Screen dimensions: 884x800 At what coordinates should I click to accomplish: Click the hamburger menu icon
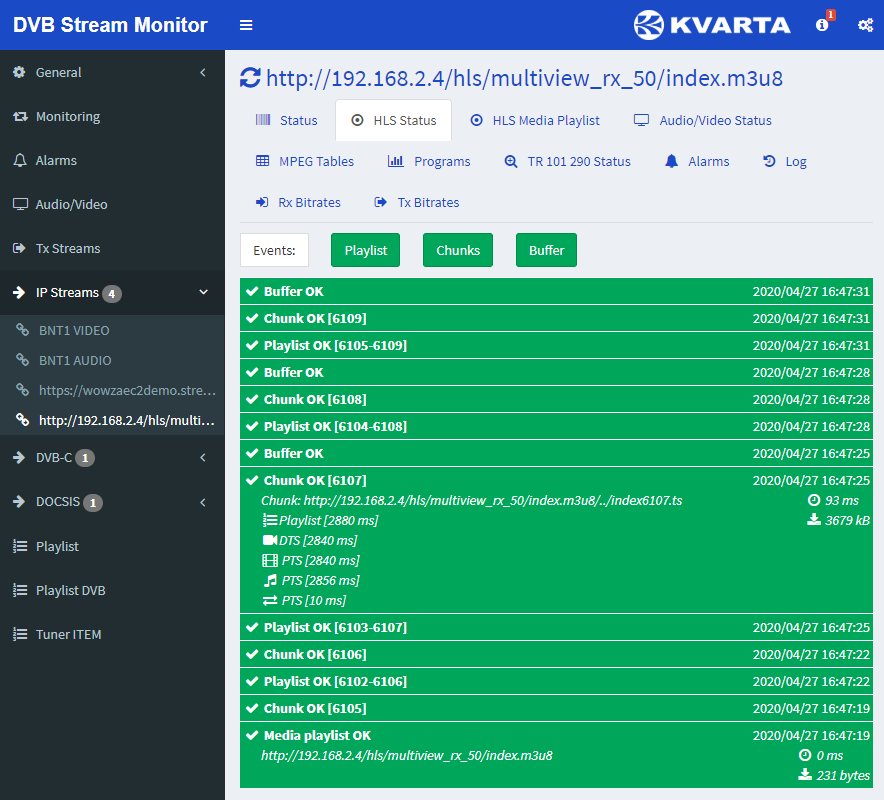point(246,25)
